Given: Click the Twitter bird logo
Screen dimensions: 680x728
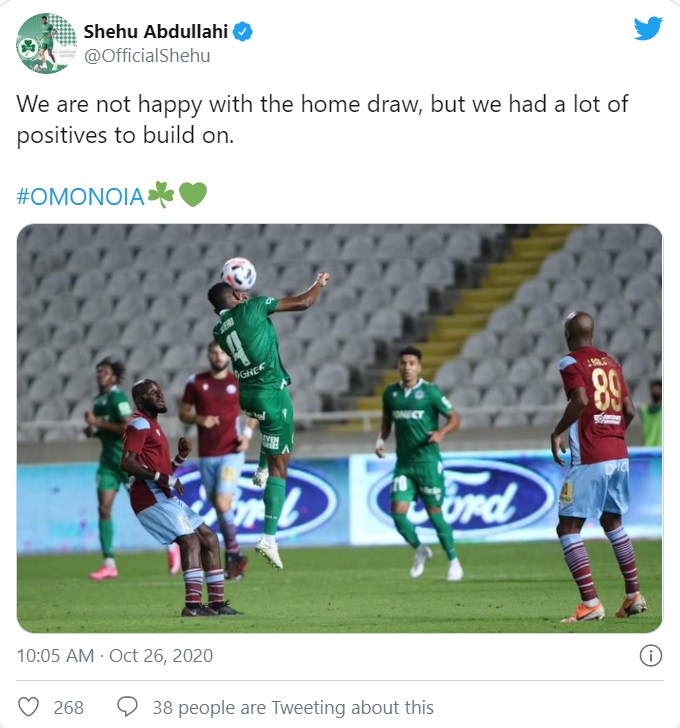Looking at the screenshot, I should coord(648,29).
